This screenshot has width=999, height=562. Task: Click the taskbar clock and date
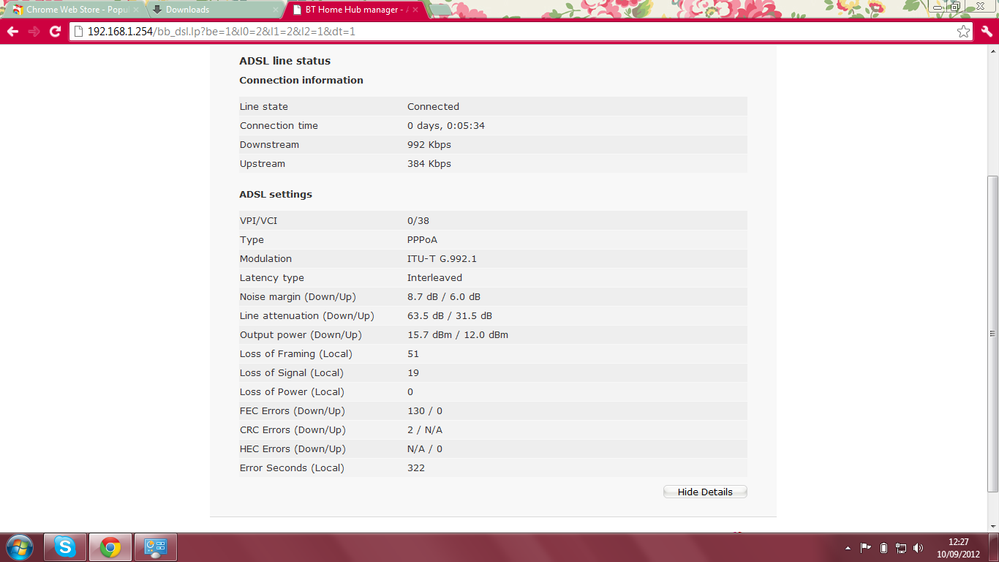[x=958, y=548]
